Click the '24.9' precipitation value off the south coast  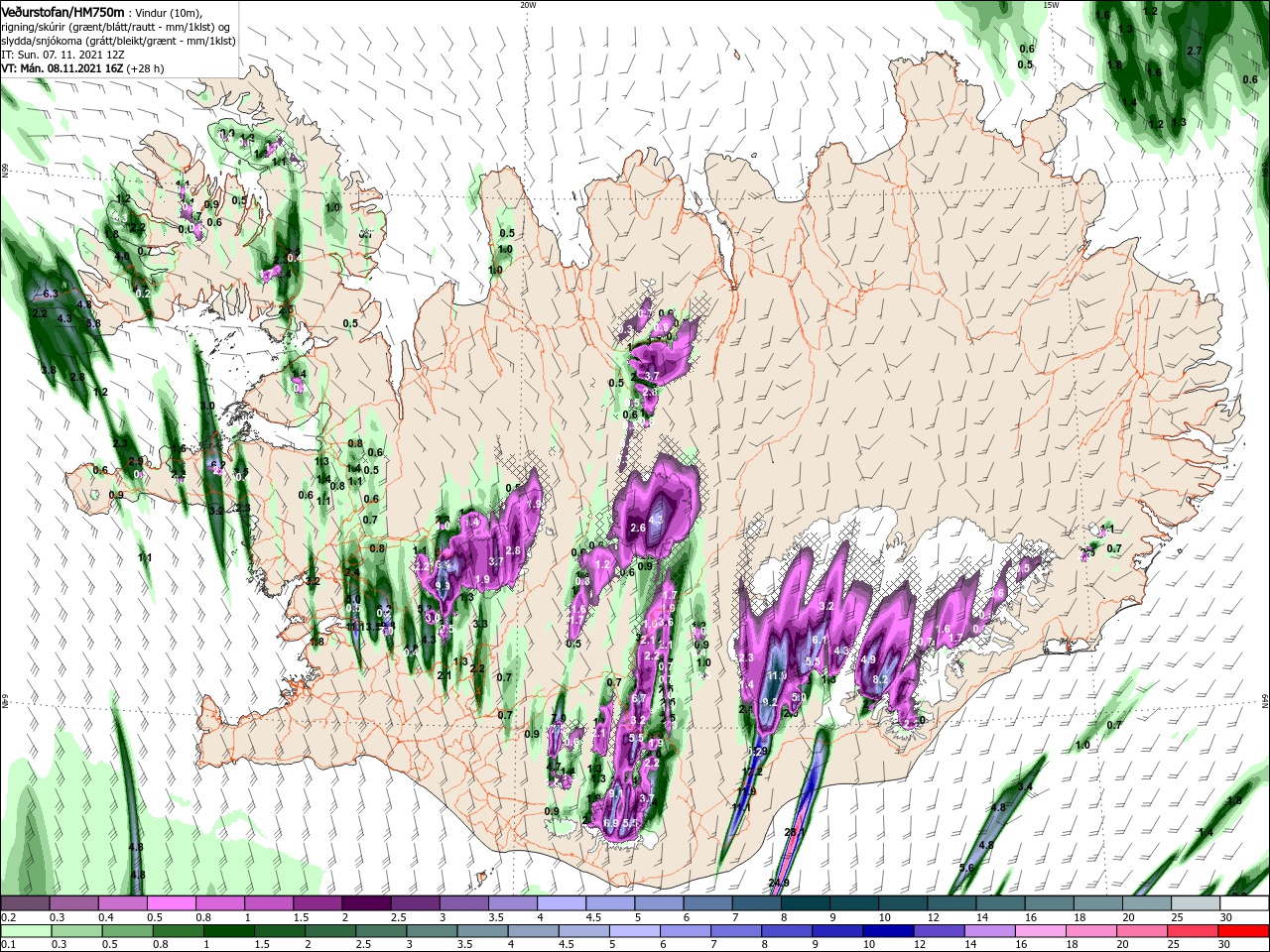[x=779, y=883]
